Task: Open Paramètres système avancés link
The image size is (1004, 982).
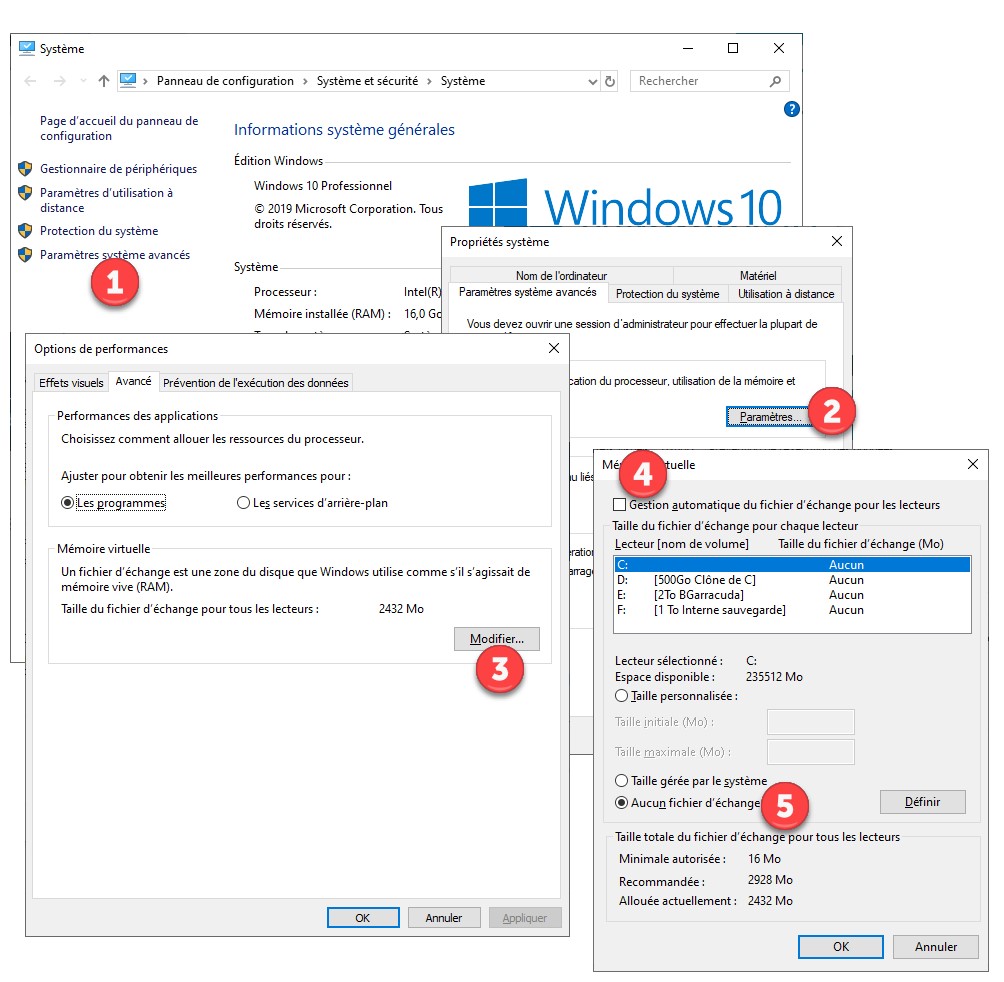Action: pos(115,255)
